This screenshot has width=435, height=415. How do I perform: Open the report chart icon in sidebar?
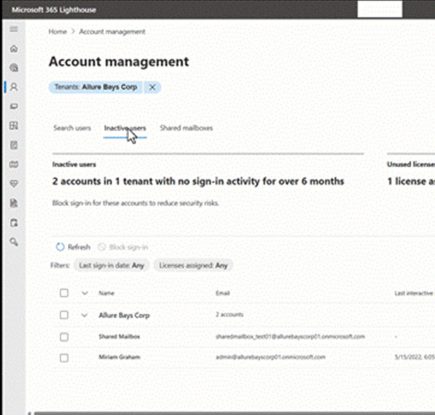point(14,203)
